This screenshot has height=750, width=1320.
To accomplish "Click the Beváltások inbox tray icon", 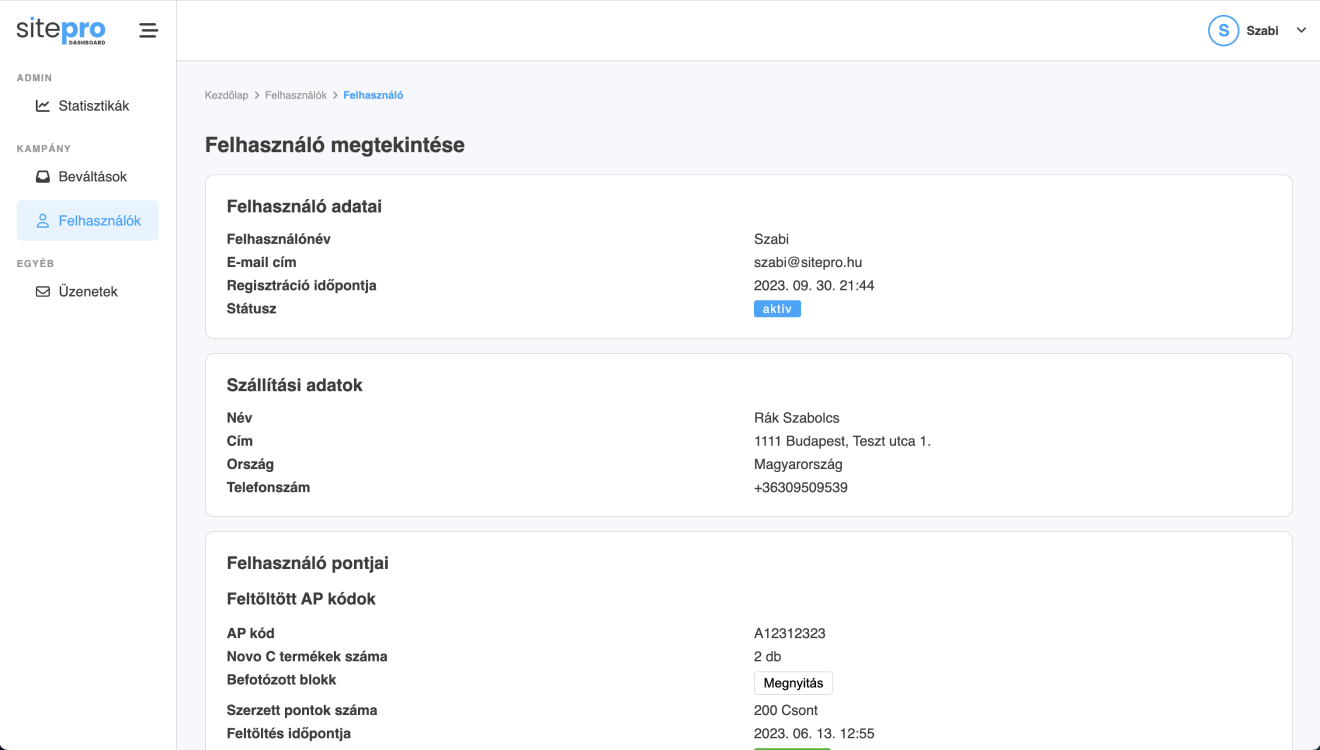I will pyautogui.click(x=42, y=177).
